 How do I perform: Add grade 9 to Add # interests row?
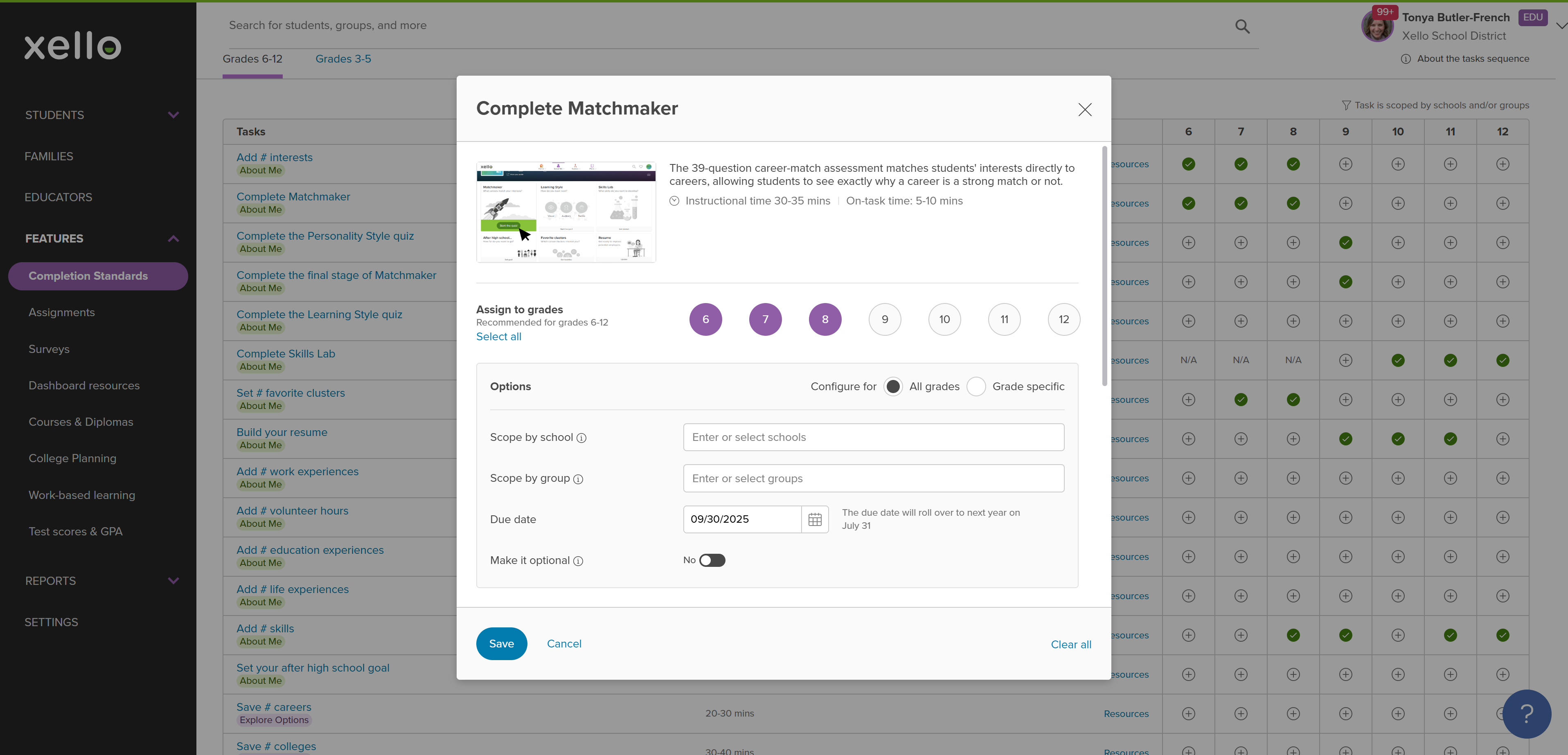[1345, 164]
